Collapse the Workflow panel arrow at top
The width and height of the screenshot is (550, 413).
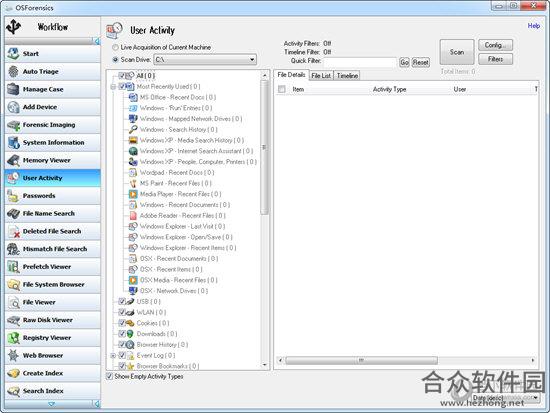click(96, 41)
